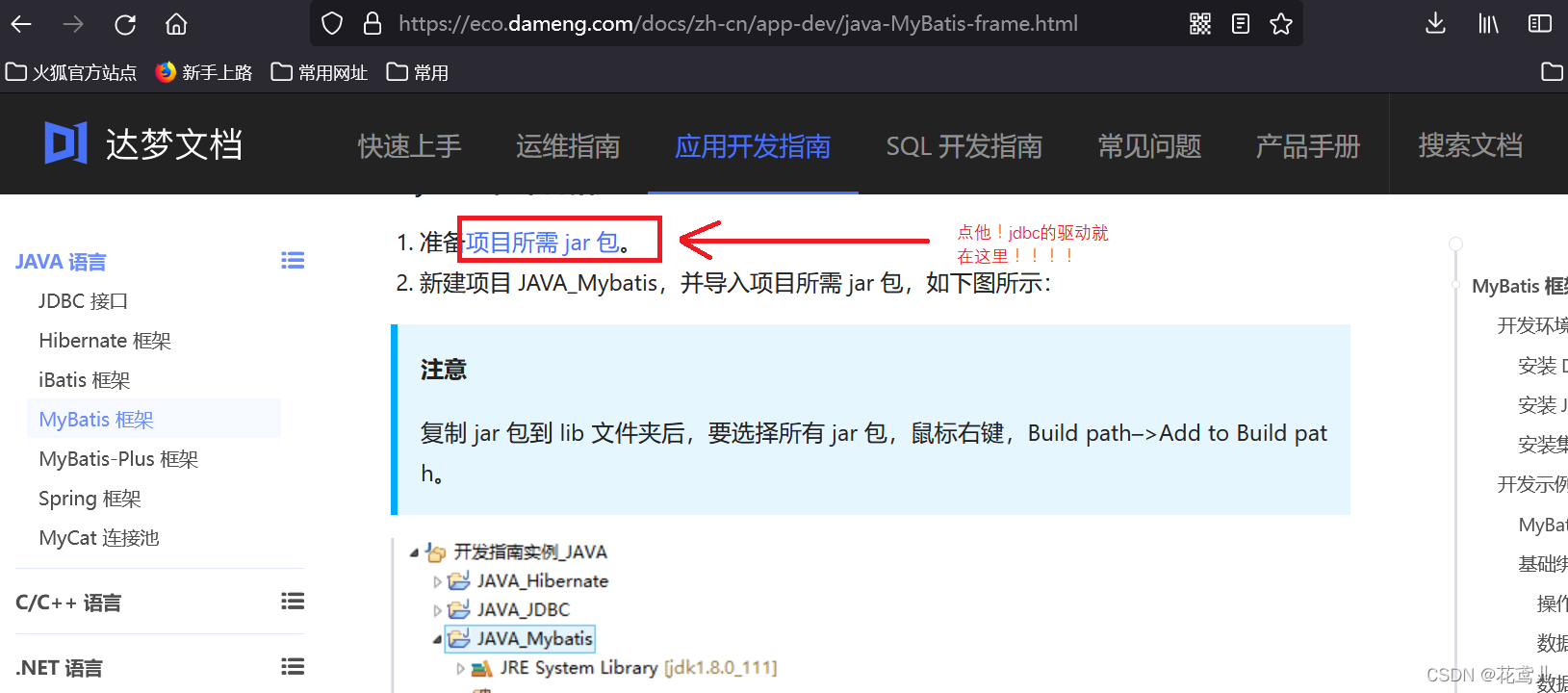Bookmark this page with the star icon
The height and width of the screenshot is (693, 1568).
point(1281,24)
